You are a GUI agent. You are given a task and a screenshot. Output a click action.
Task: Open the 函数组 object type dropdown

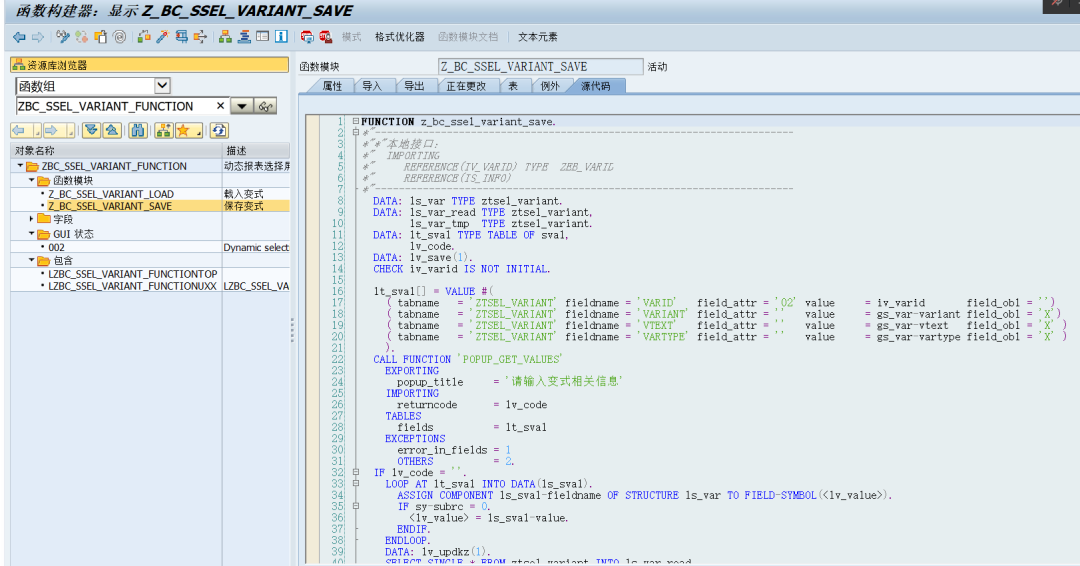point(162,86)
